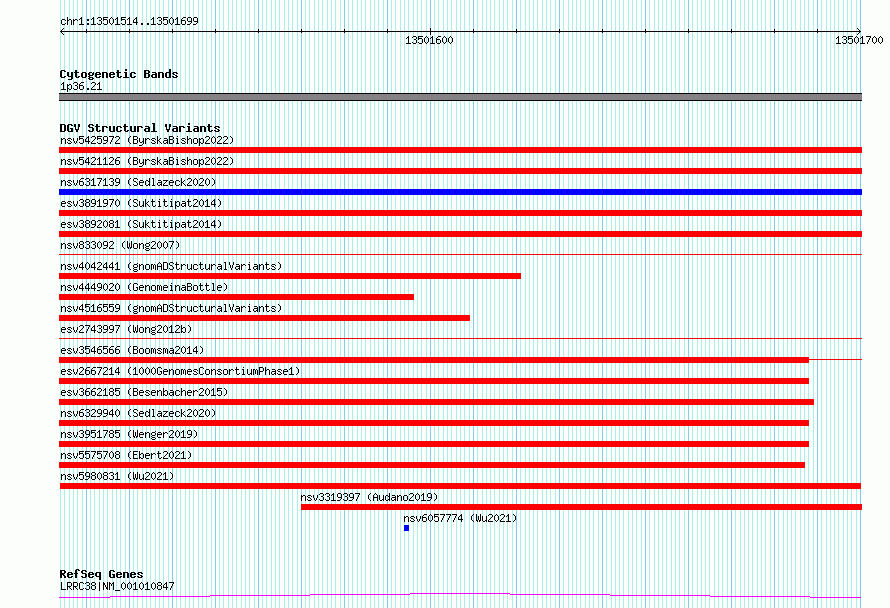Click the nsv3951785 (Wenger2019) label
This screenshot has width=890, height=608.
tap(129, 434)
